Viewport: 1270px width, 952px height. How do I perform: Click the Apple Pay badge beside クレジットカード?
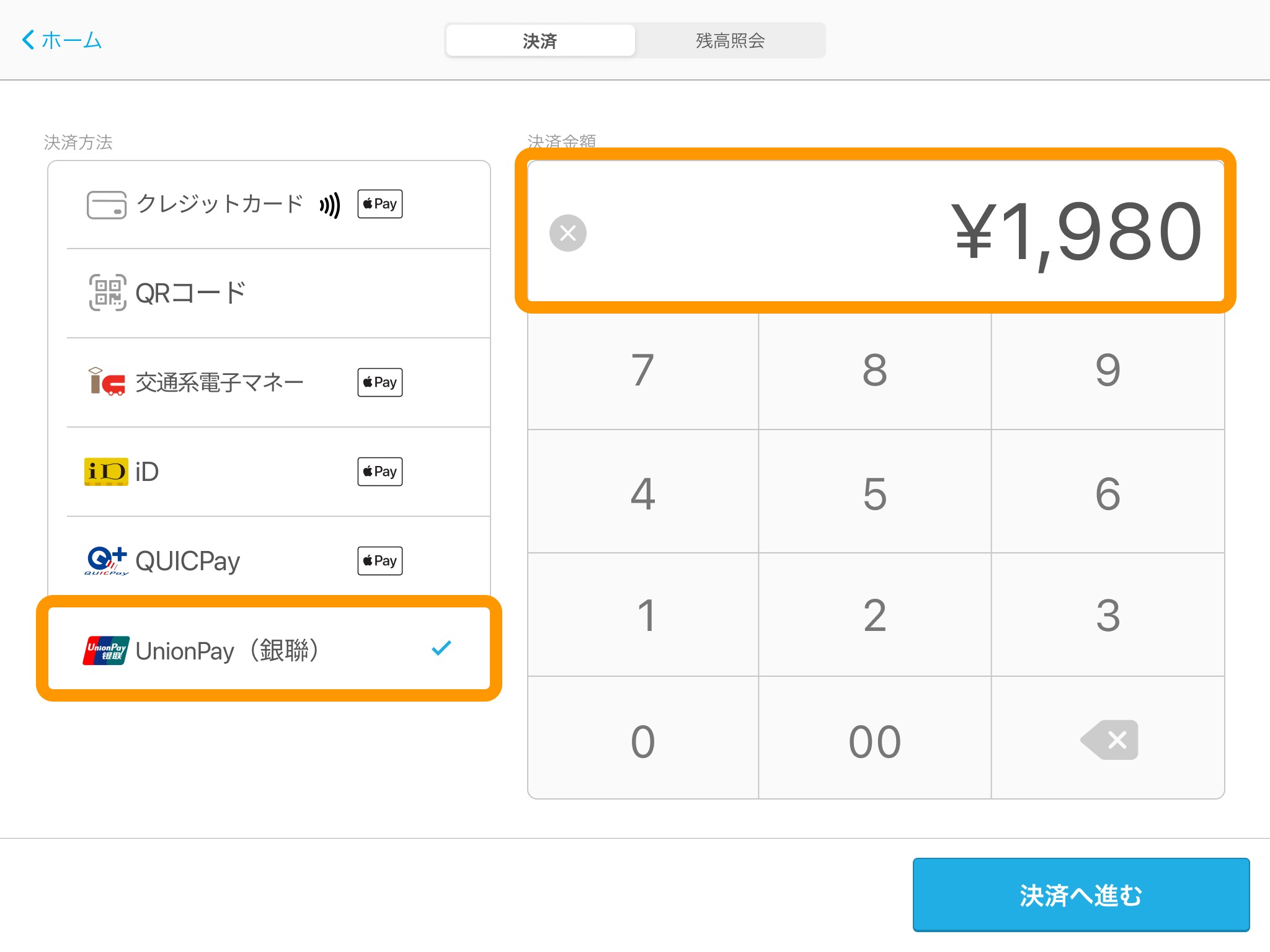pyautogui.click(x=380, y=204)
